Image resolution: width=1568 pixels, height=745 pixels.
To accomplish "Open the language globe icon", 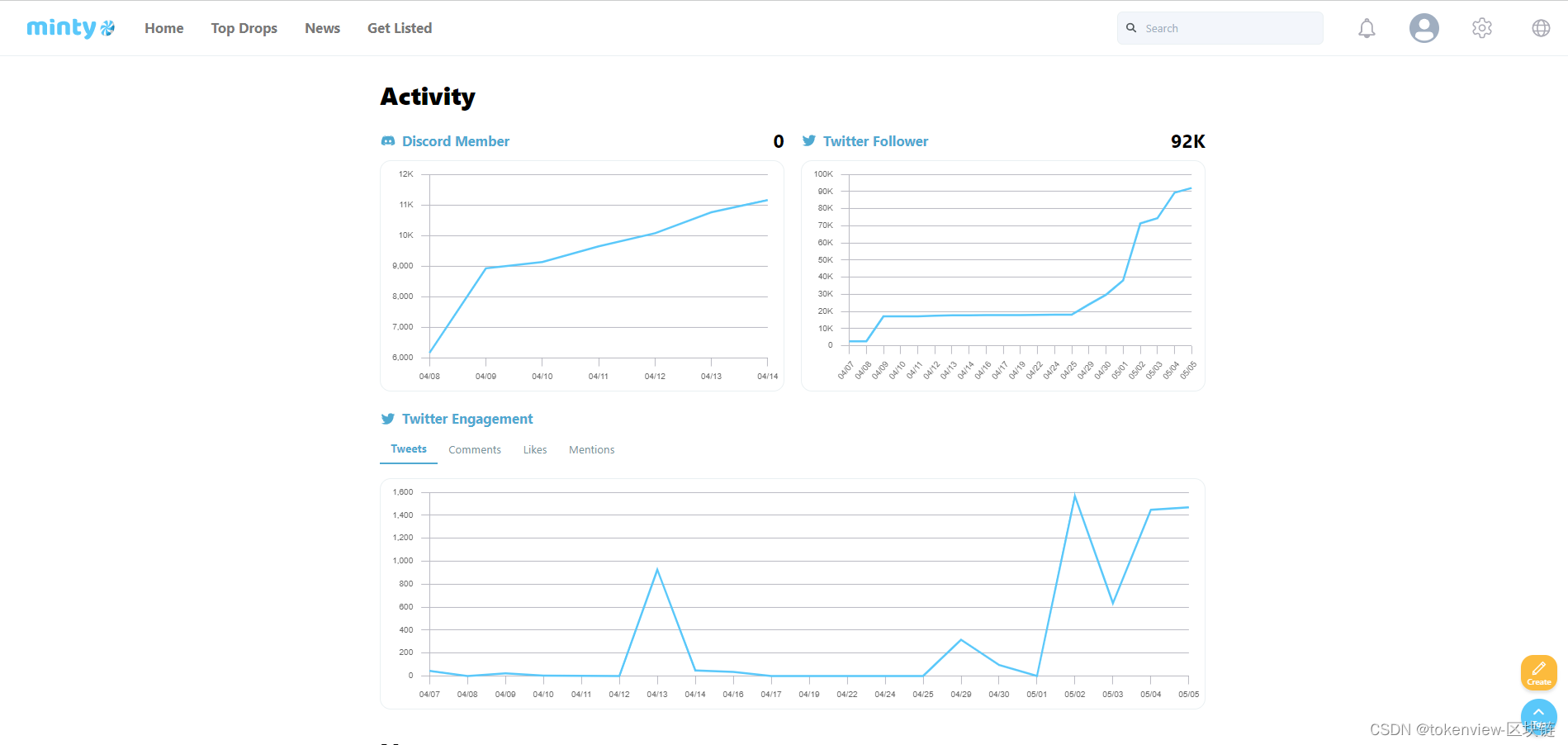I will [1541, 28].
